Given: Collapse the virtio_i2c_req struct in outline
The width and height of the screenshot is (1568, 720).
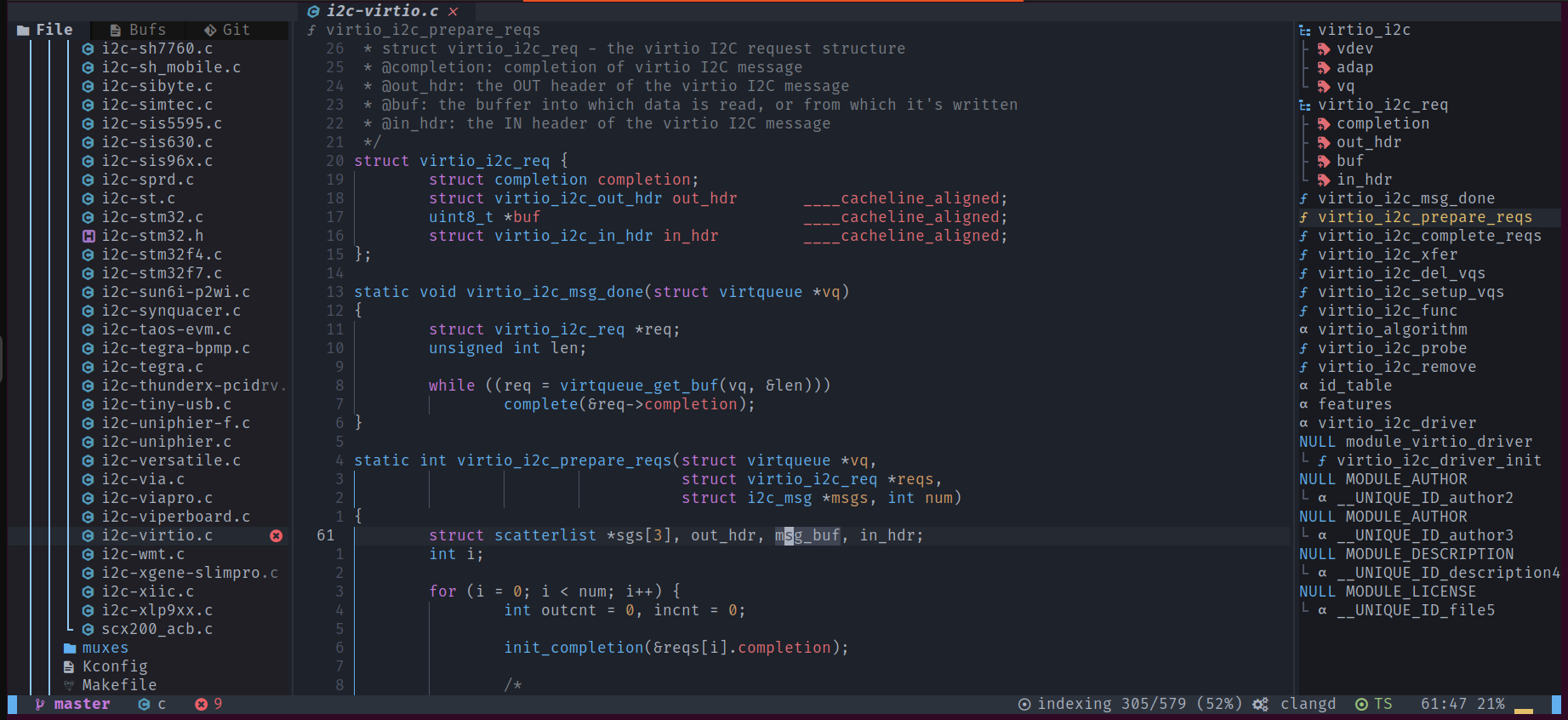Looking at the screenshot, I should 1304,105.
